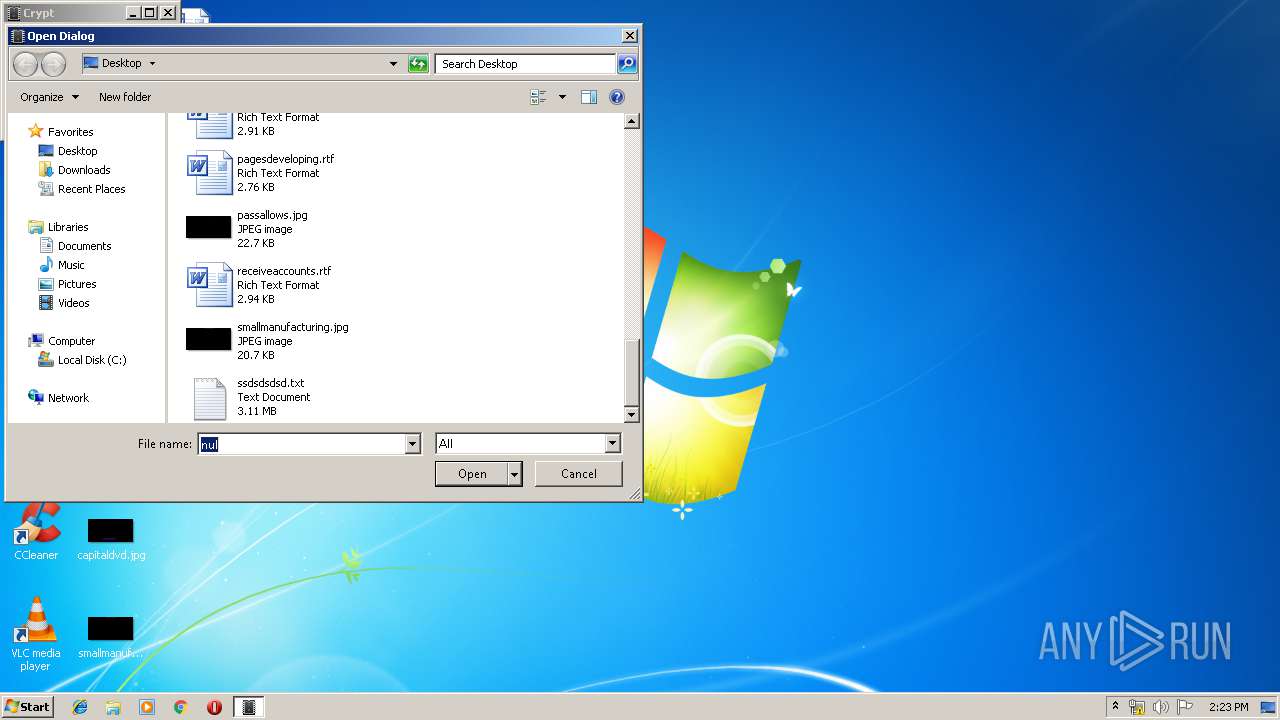Open the view options dropdown arrow
Screen dimensions: 1280x720
click(x=562, y=97)
